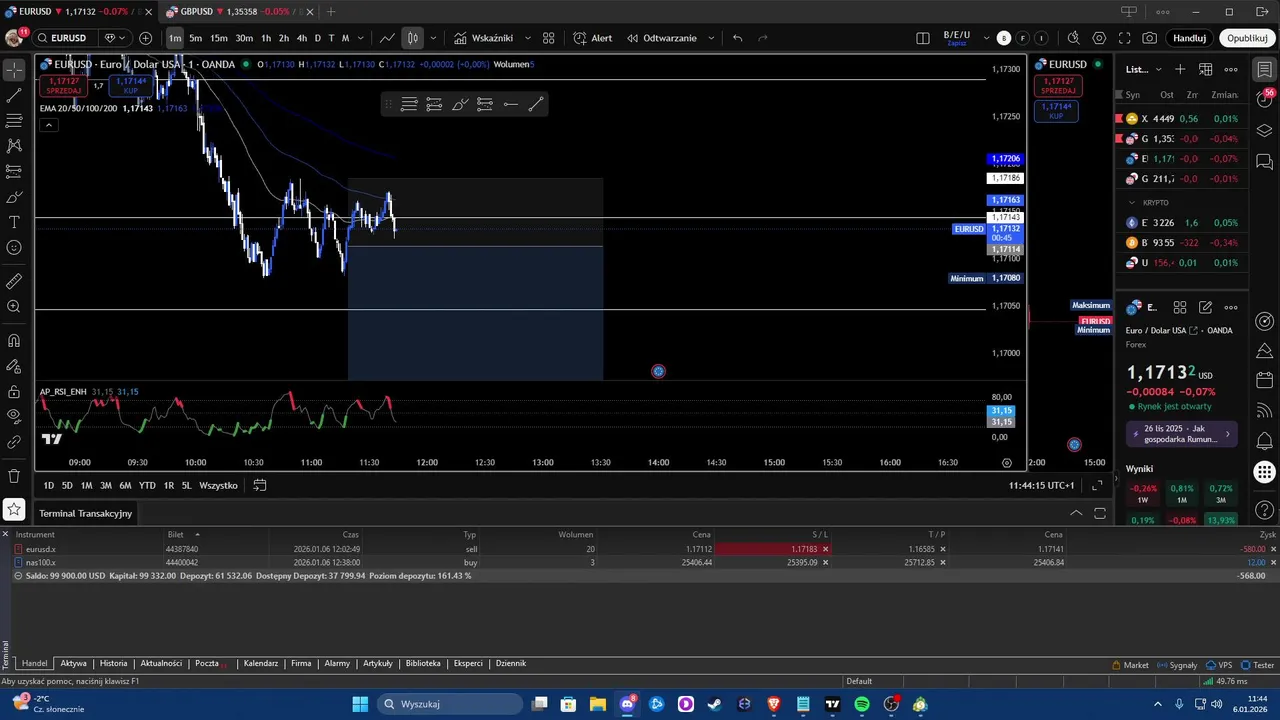Switch to the Kalendarz terminal tab
This screenshot has width=1280, height=720.
point(261,663)
